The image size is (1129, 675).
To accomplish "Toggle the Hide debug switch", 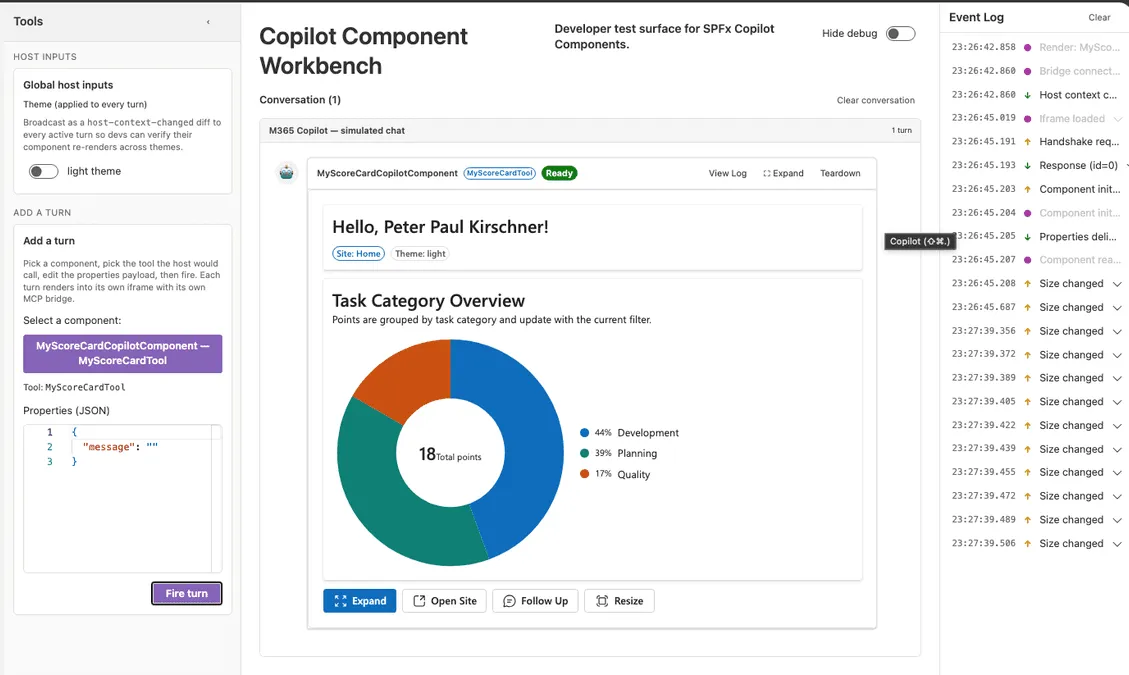I will point(900,34).
